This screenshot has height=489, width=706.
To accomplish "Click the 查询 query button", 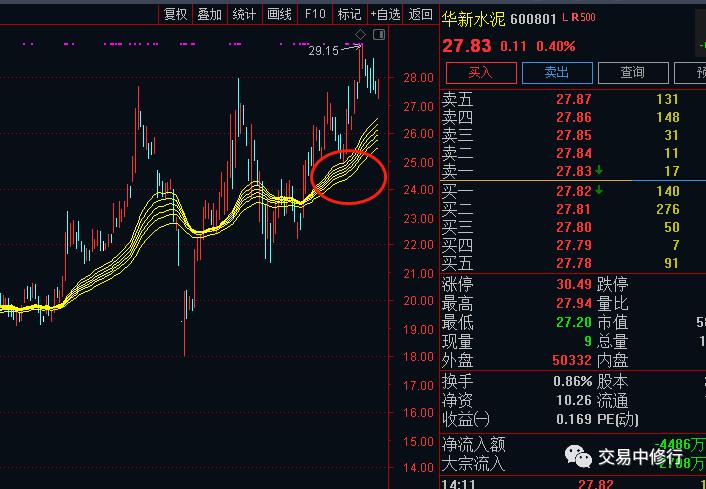I will pos(633,72).
